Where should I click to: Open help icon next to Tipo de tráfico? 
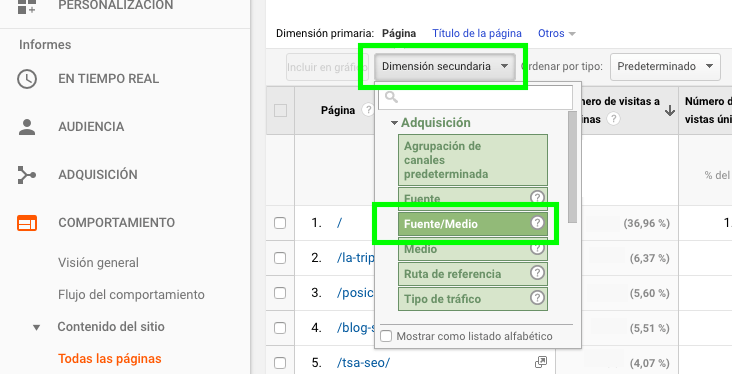point(537,297)
